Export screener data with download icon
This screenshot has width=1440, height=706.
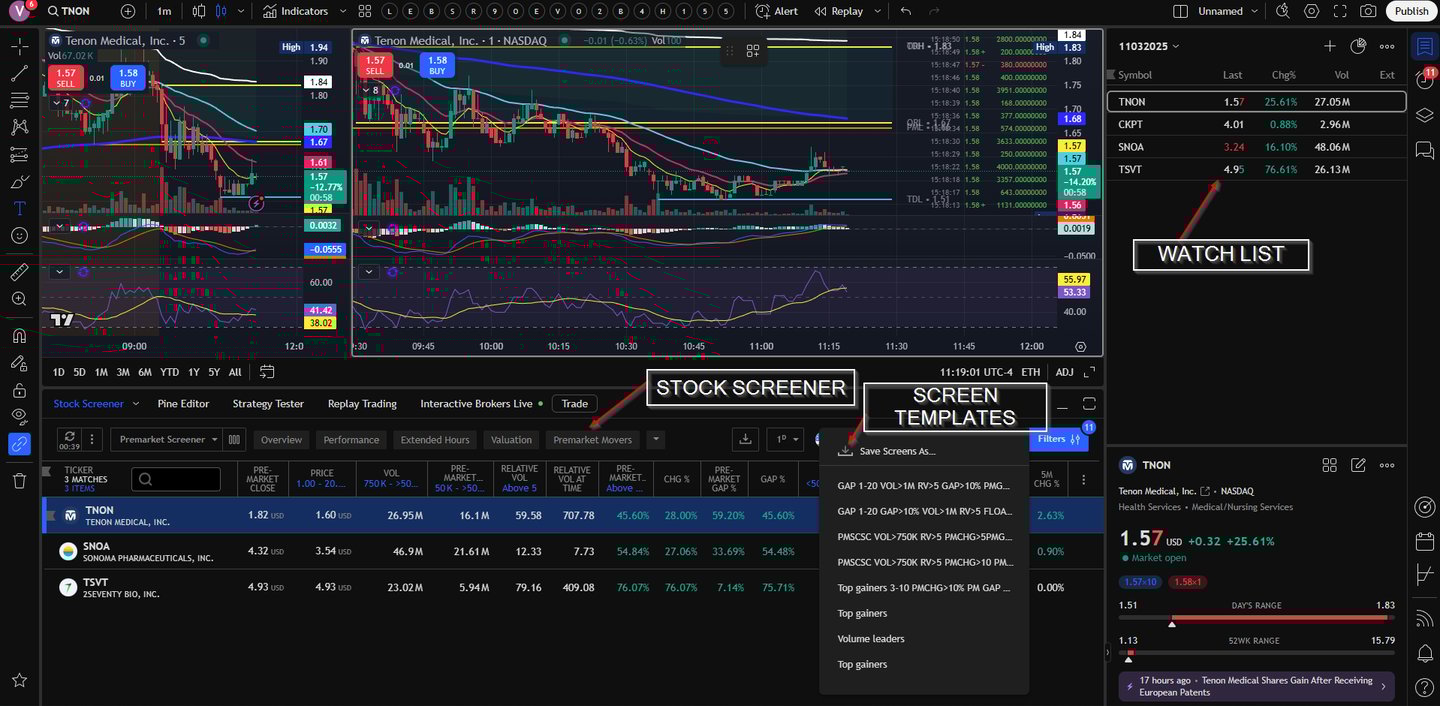tap(744, 439)
